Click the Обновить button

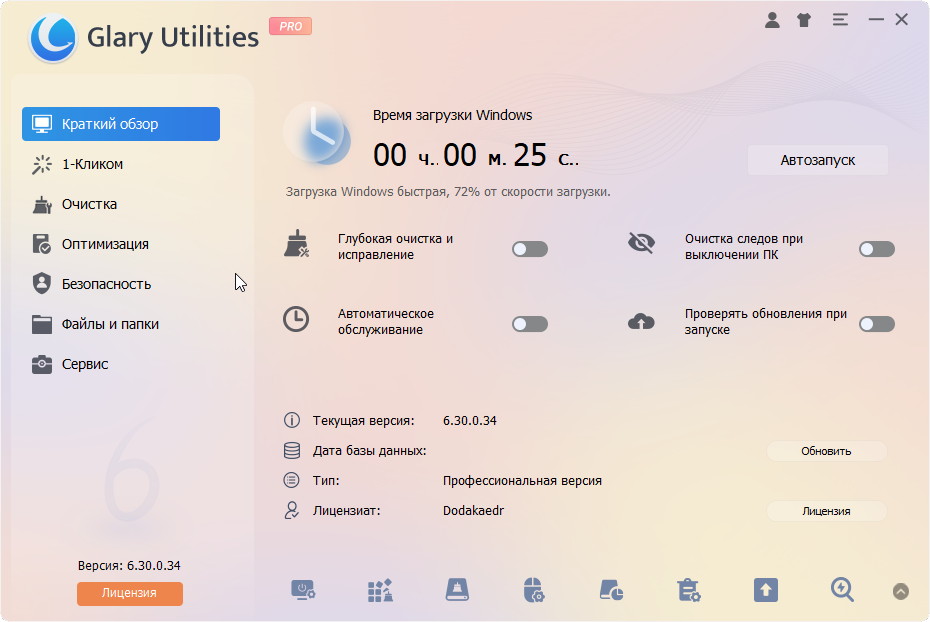826,451
